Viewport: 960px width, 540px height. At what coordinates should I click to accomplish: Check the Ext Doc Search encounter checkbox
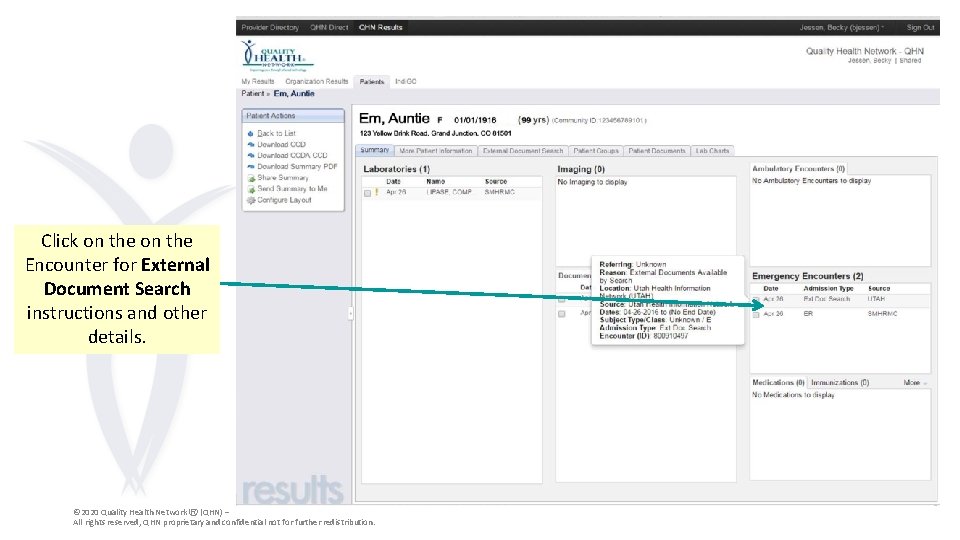[756, 300]
